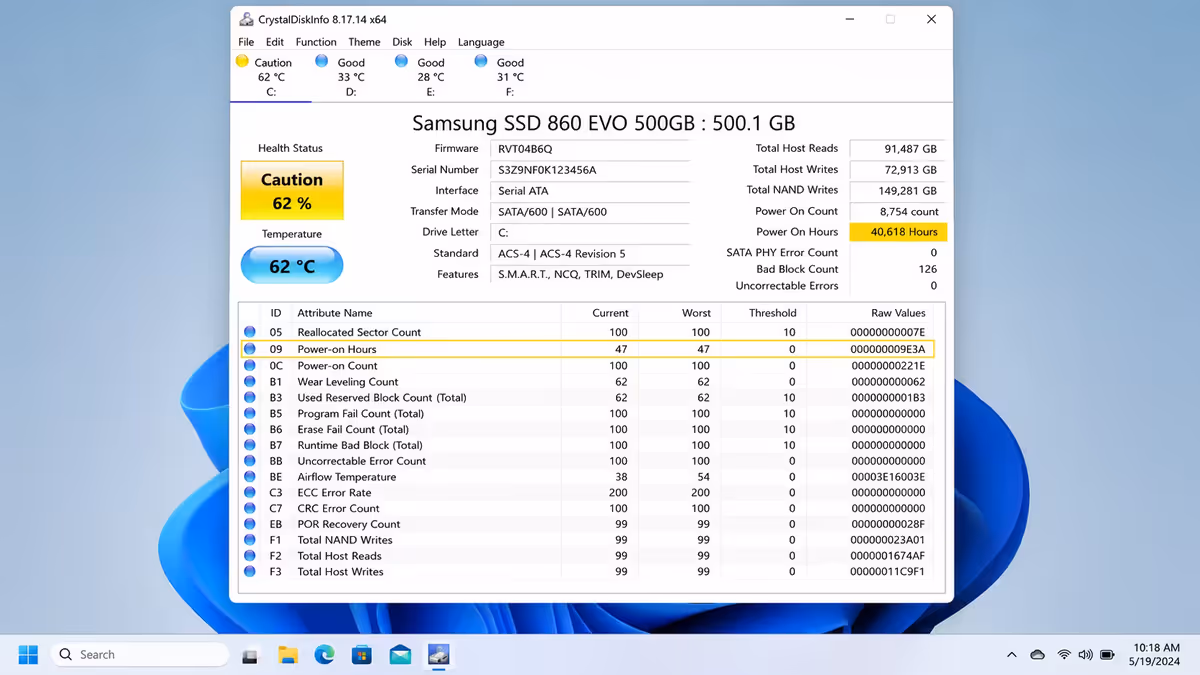The width and height of the screenshot is (1200, 675).
Task: Open the Mail app from the taskbar
Action: click(400, 655)
